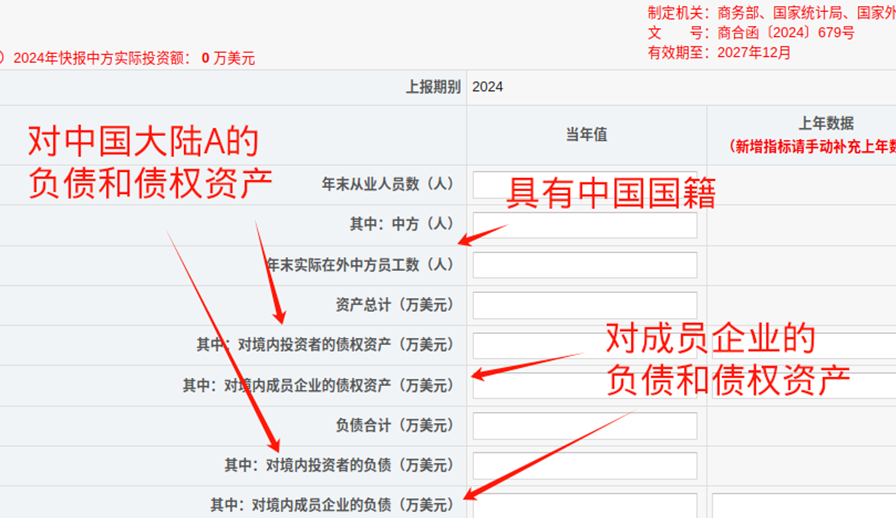
Task: Focus the 其中：中方（人） input box
Action: coord(584,225)
